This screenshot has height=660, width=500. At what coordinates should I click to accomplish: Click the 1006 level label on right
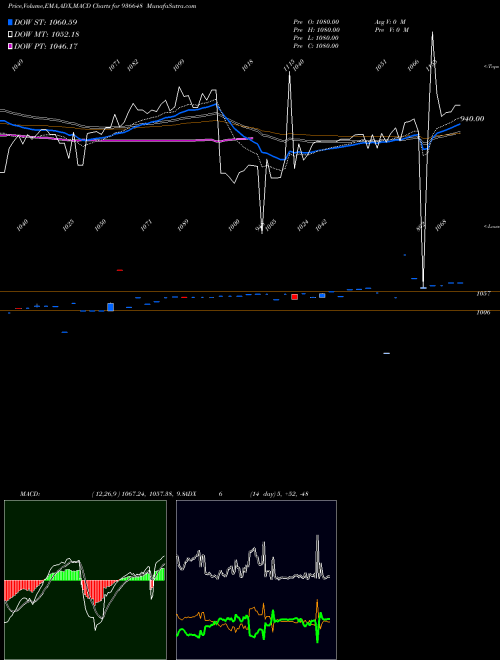tap(483, 313)
